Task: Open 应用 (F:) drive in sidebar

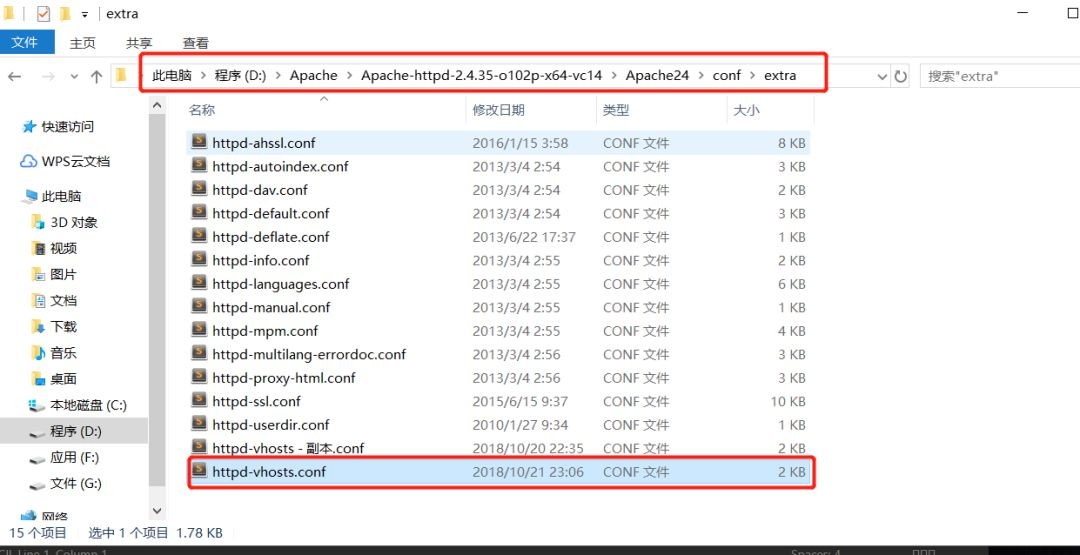Action: [x=74, y=458]
